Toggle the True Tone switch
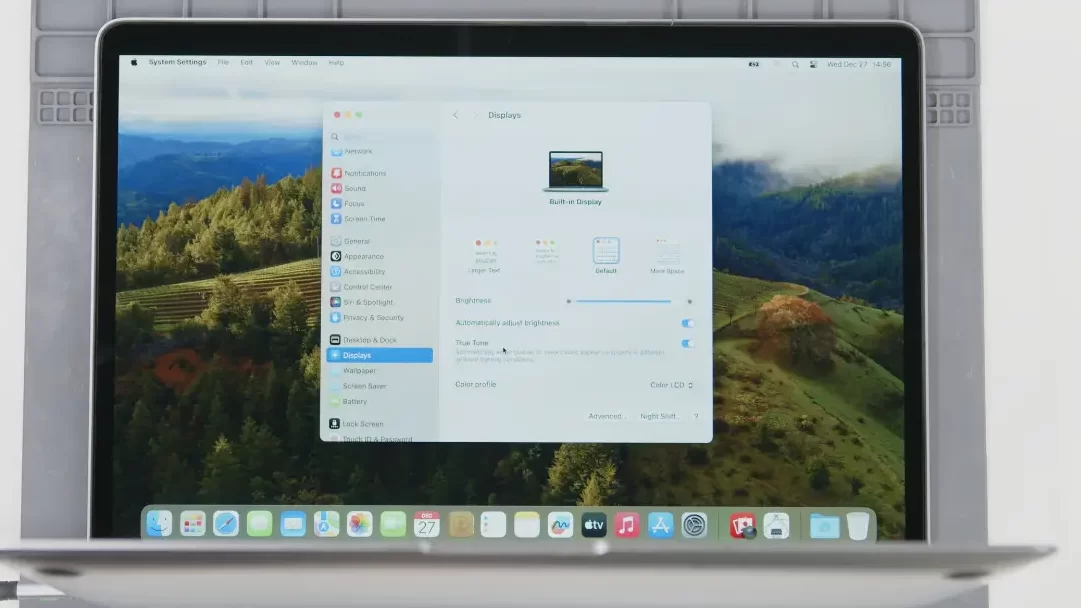Viewport: 1081px width, 608px height. [688, 343]
